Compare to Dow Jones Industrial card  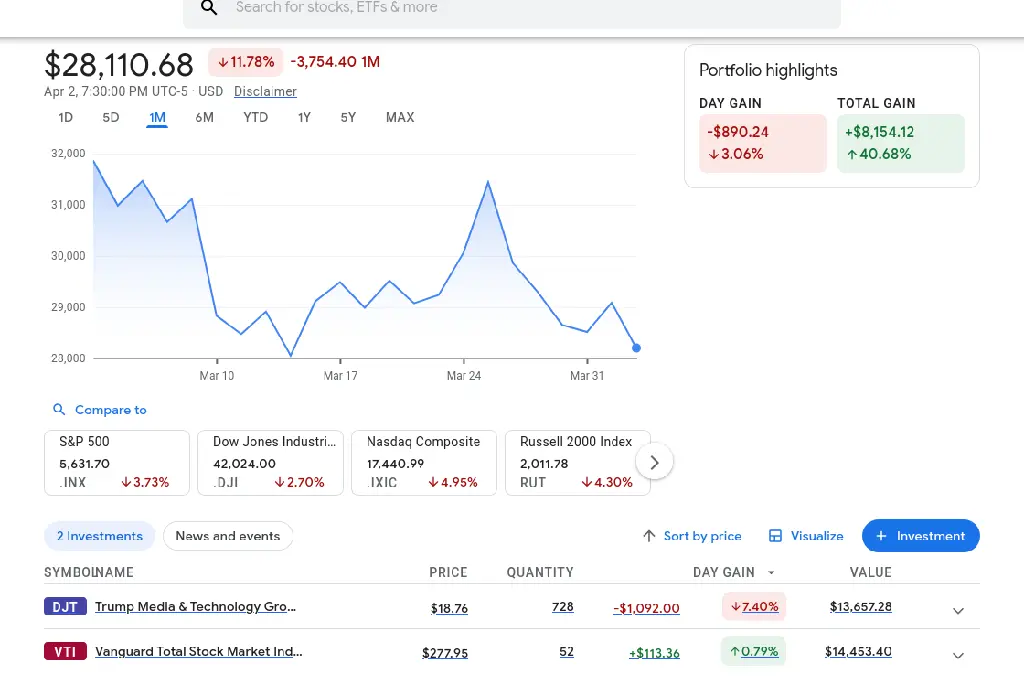(x=270, y=462)
